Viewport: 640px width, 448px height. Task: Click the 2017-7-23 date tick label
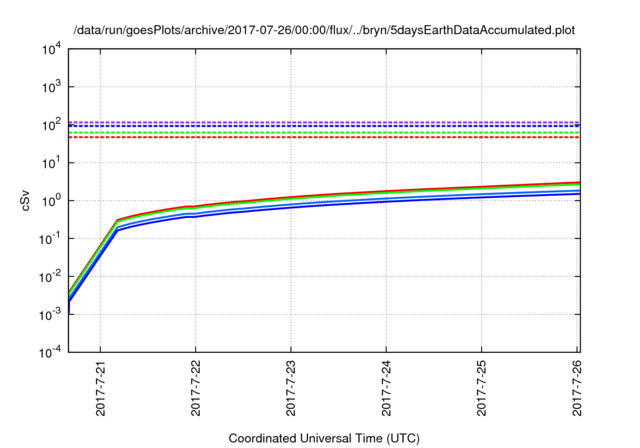[x=291, y=388]
